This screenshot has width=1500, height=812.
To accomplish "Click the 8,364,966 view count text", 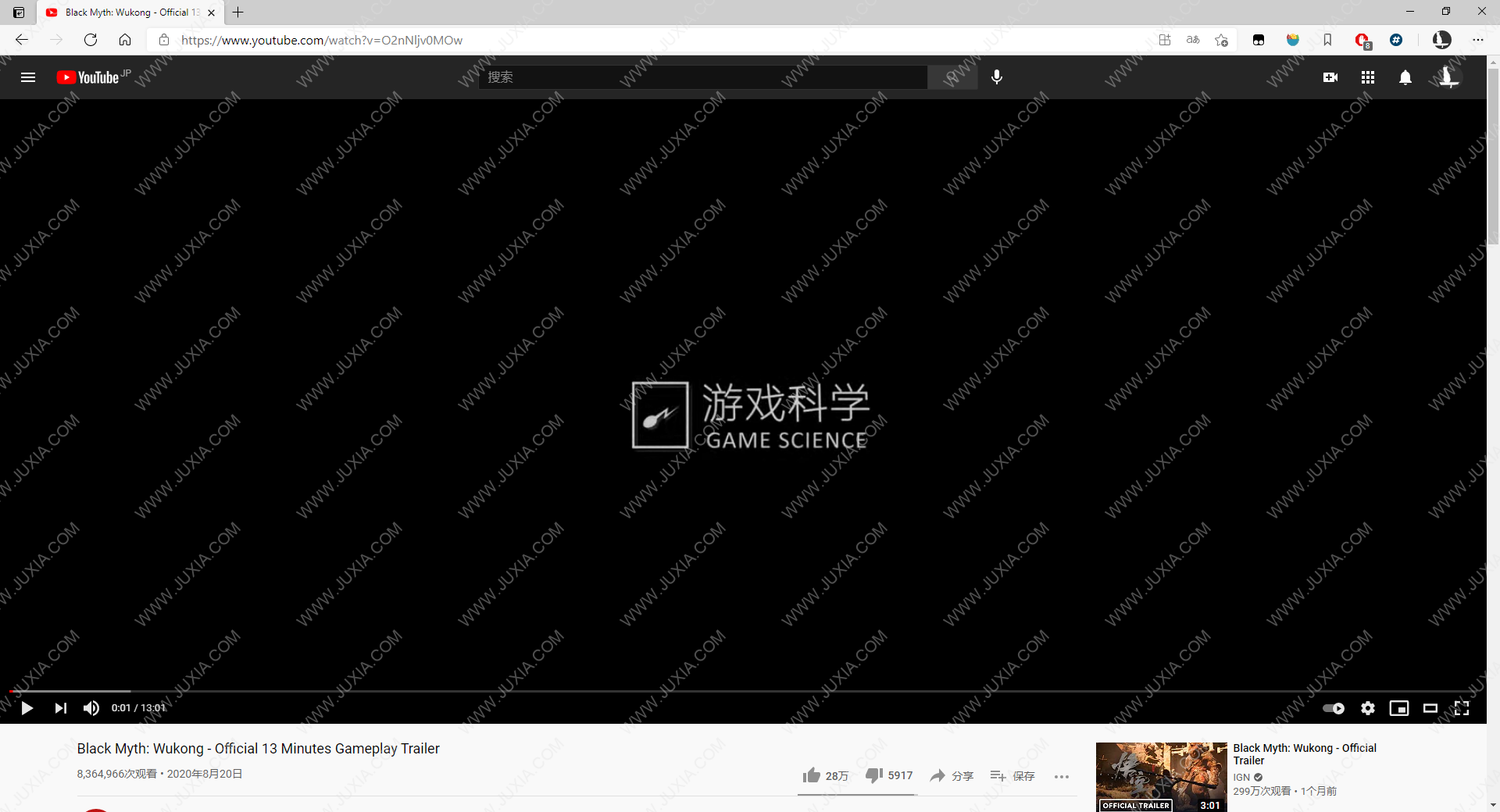I will tap(116, 774).
